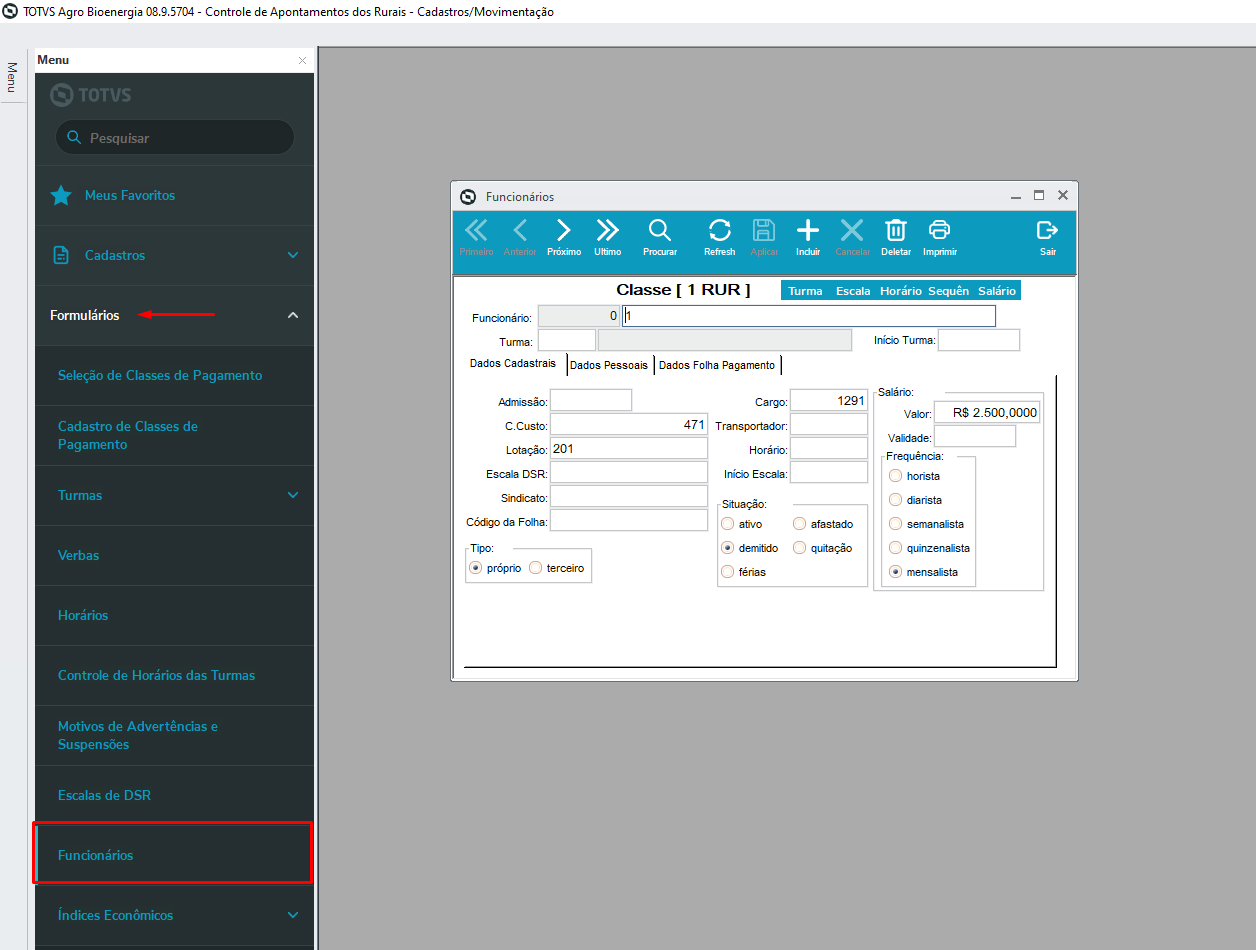1256x950 pixels.
Task: Exit the form with the Sair icon
Action: tap(1047, 237)
